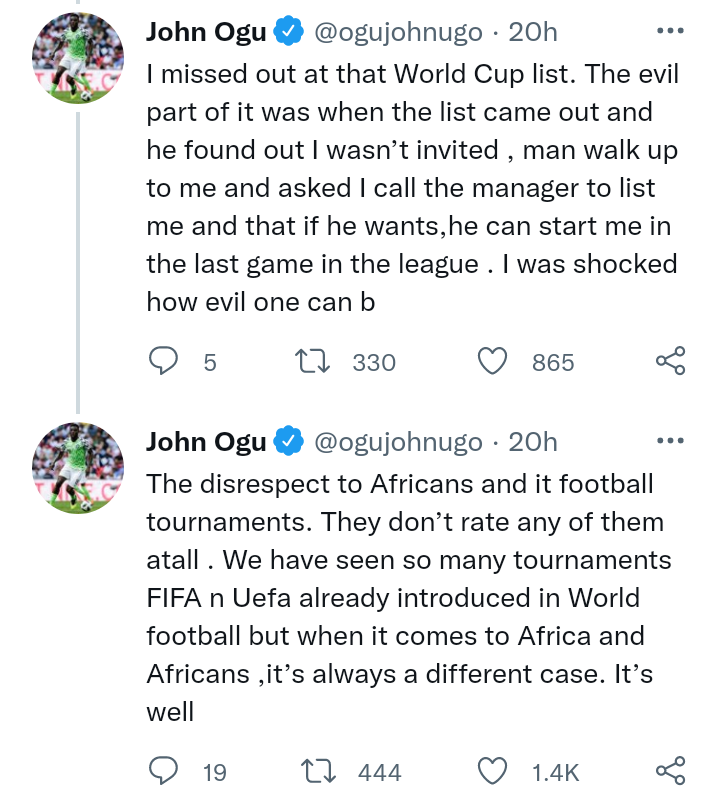This screenshot has height=804, width=720.
Task: Open the tweet text about the World Cup list
Action: click(410, 188)
